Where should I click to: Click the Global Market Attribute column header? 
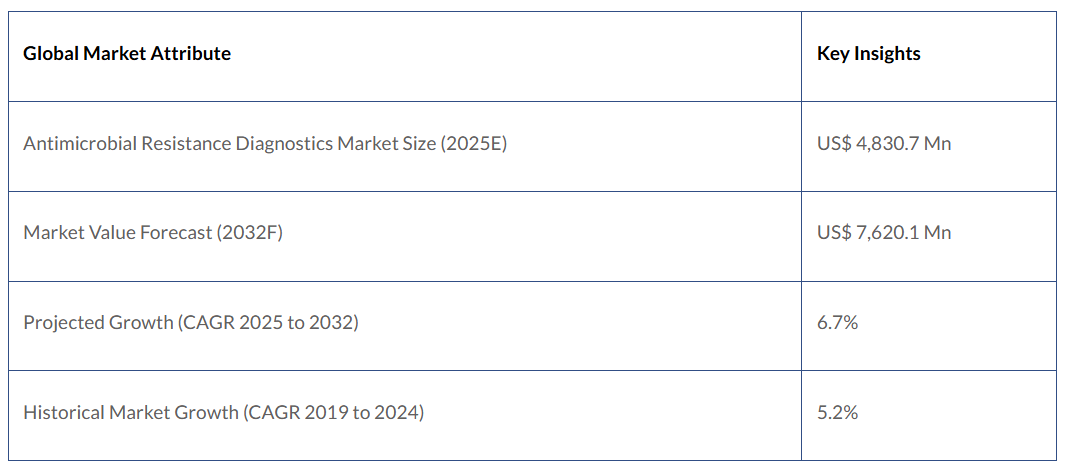[127, 54]
